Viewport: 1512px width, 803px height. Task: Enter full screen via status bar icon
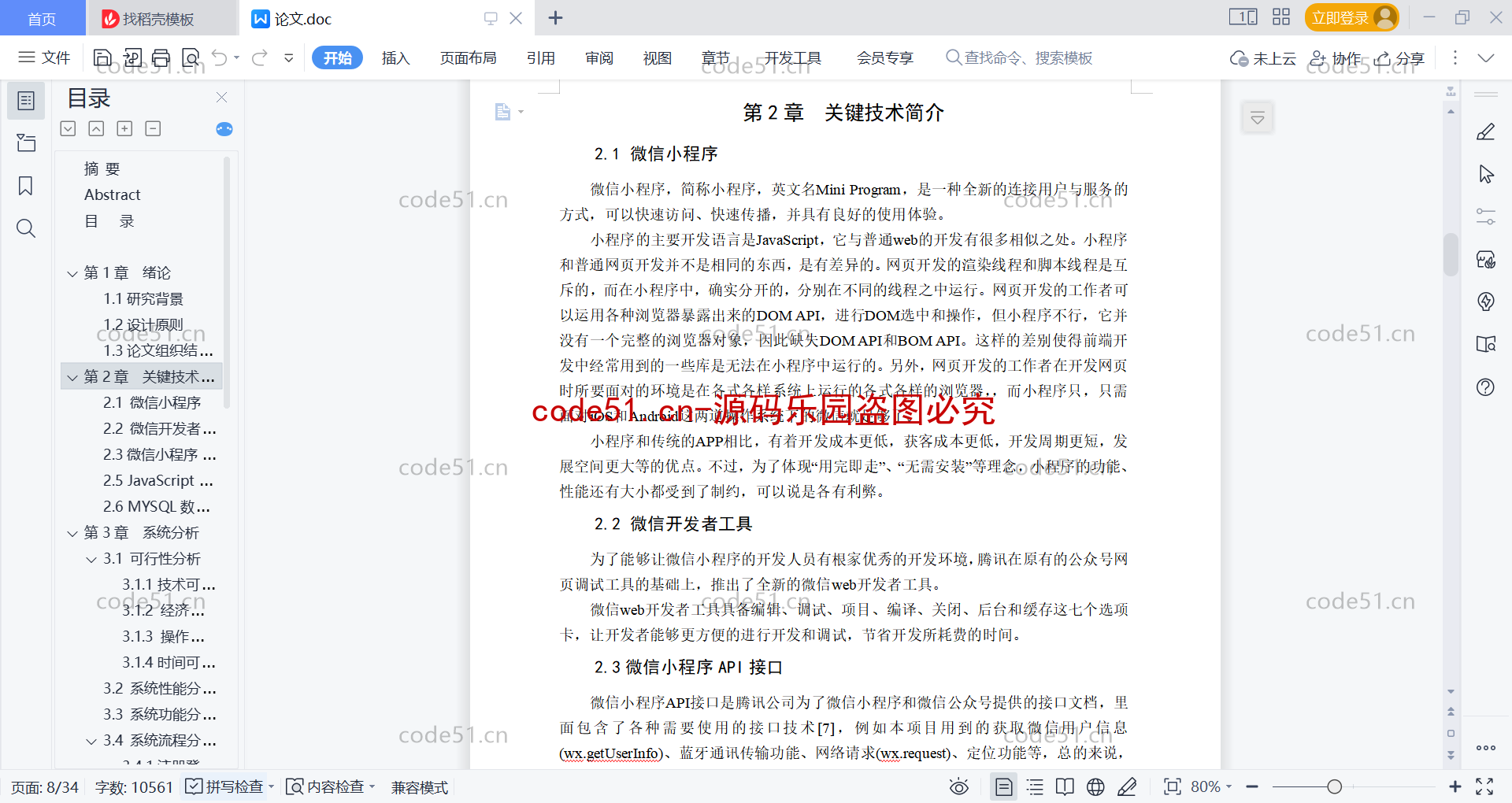pos(1484,786)
